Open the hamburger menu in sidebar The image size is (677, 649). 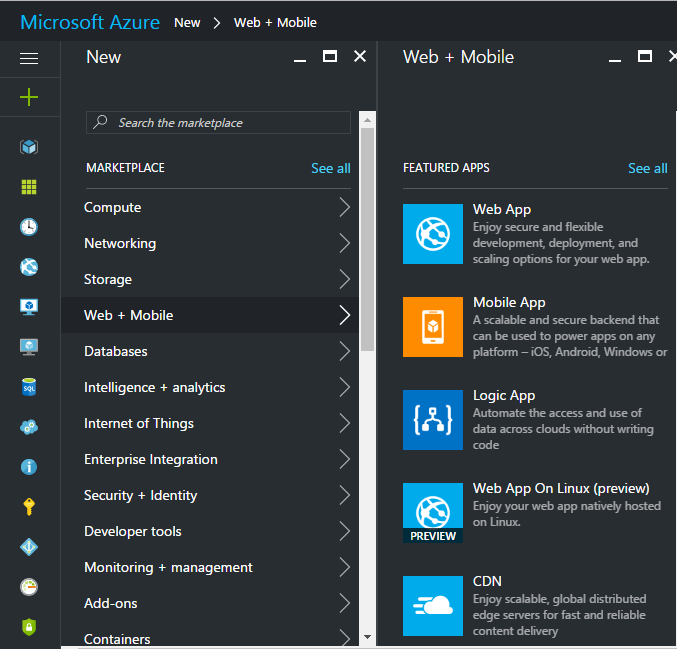29,58
